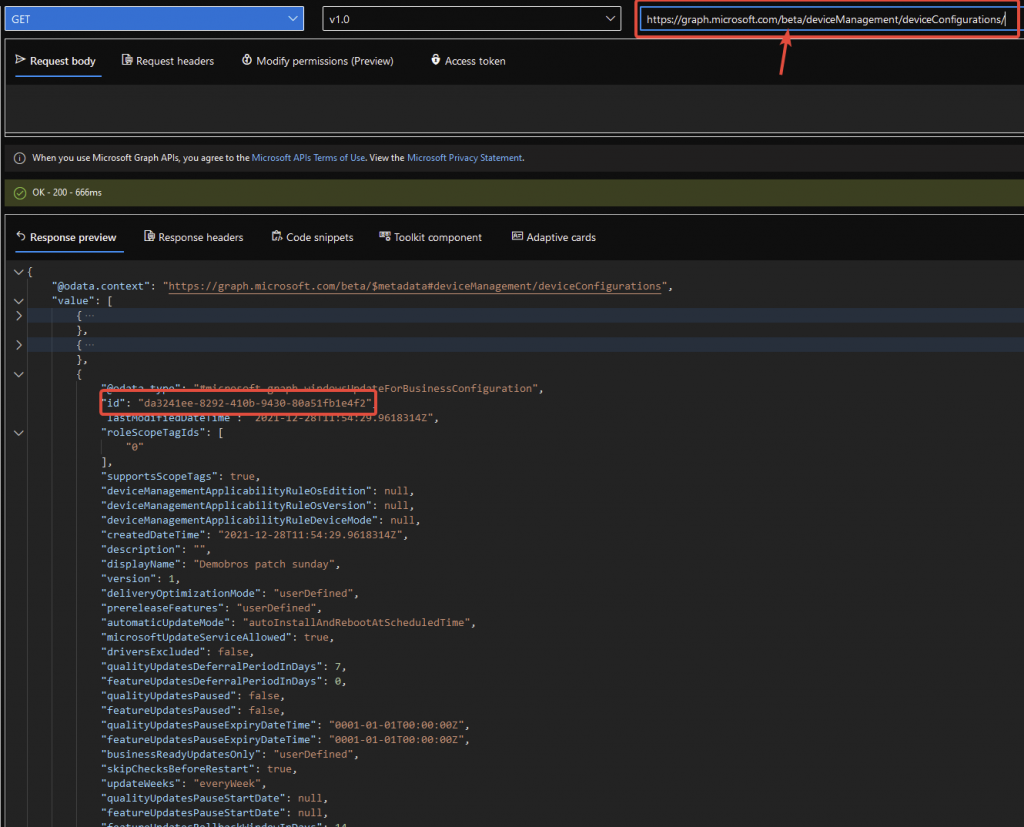The image size is (1024, 827).
Task: Open Microsoft APIs Terms of Use link
Action: click(308, 158)
